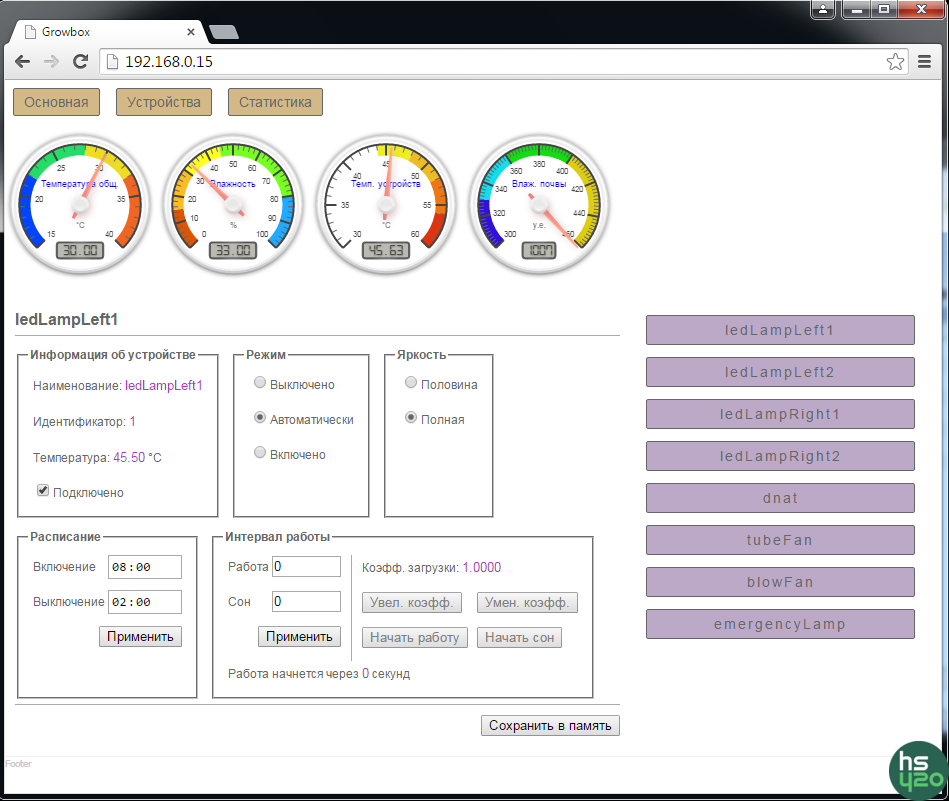Click the humidity gauge
949x801 pixels.
point(234,204)
